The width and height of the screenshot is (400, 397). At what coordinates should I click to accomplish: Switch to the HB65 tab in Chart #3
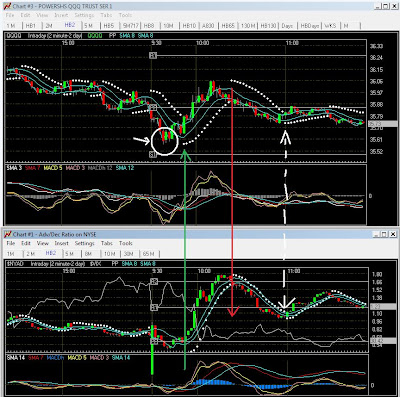coord(228,26)
